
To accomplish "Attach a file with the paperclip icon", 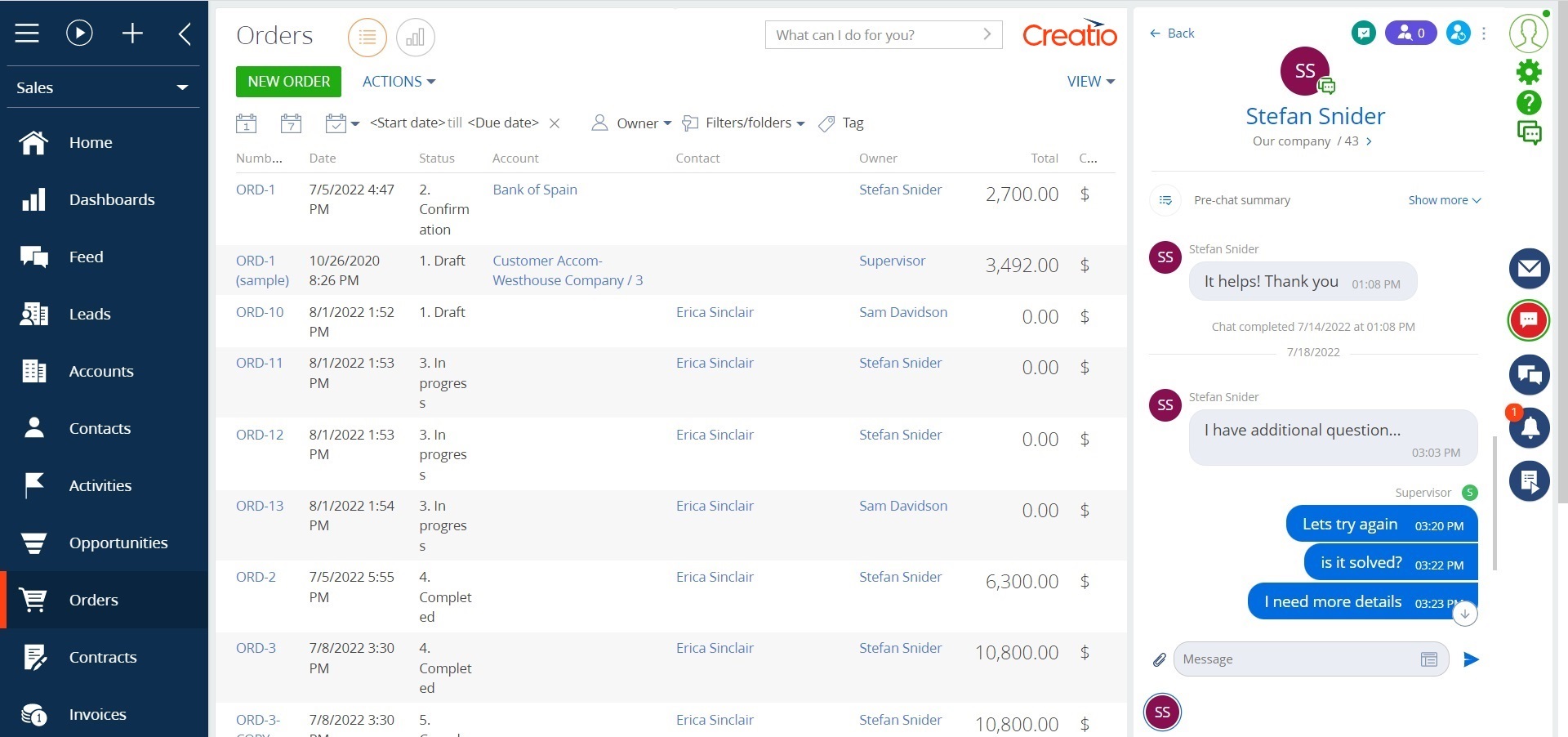I will tap(1159, 660).
